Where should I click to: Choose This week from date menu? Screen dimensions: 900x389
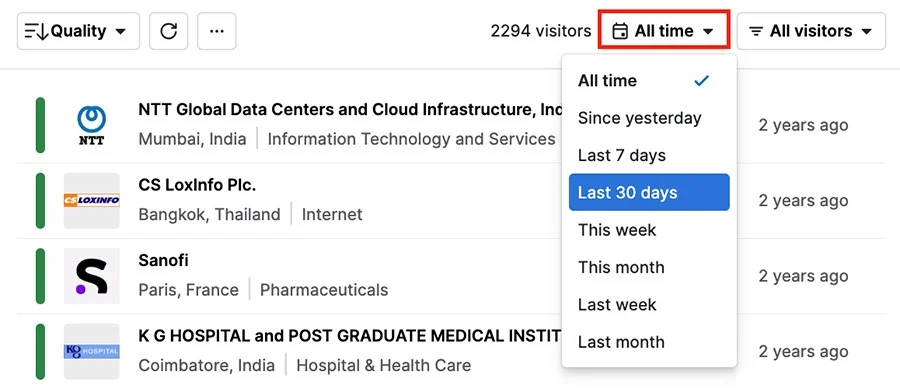pyautogui.click(x=649, y=230)
